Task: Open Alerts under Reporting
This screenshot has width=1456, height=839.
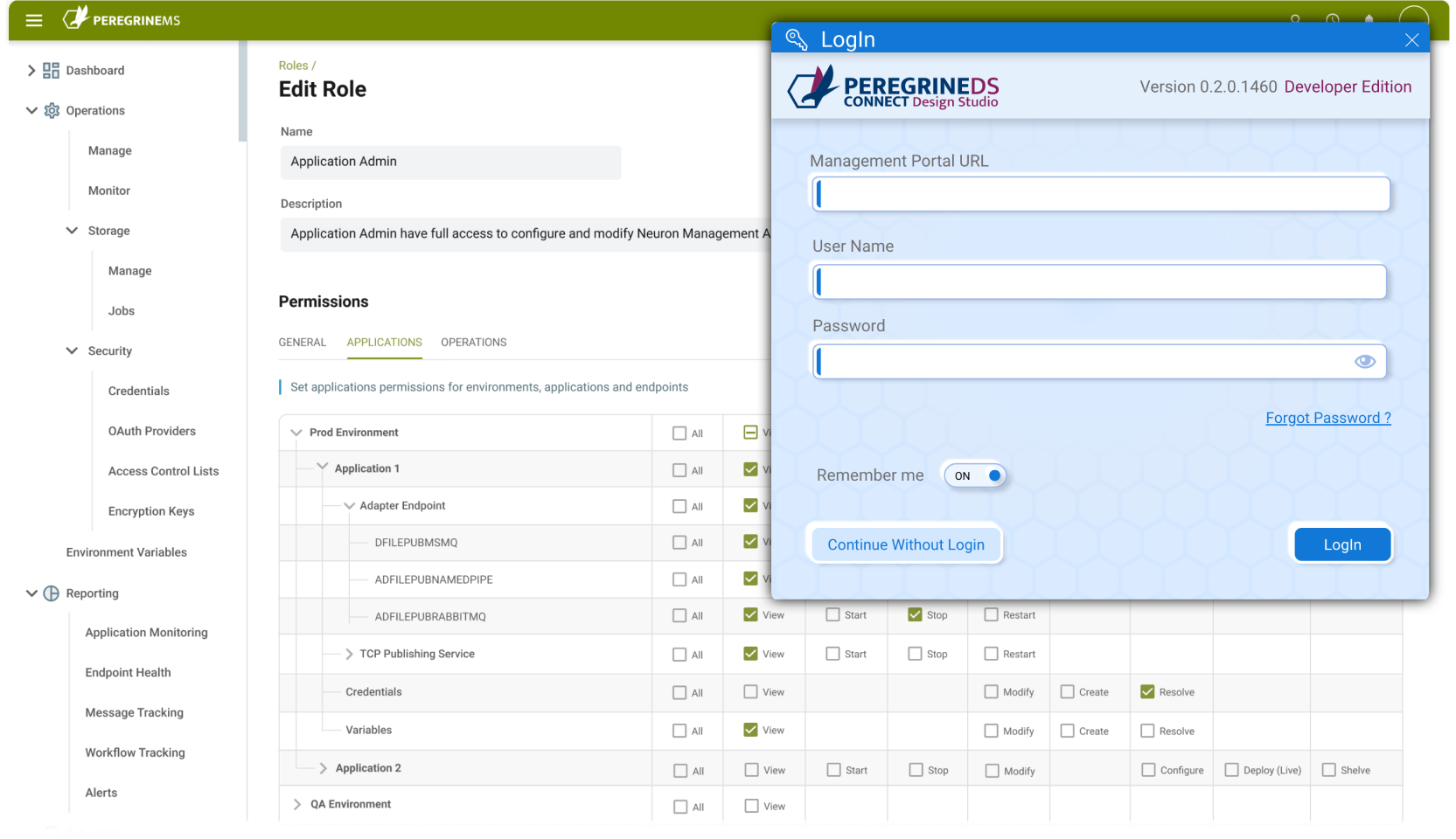Action: click(101, 794)
